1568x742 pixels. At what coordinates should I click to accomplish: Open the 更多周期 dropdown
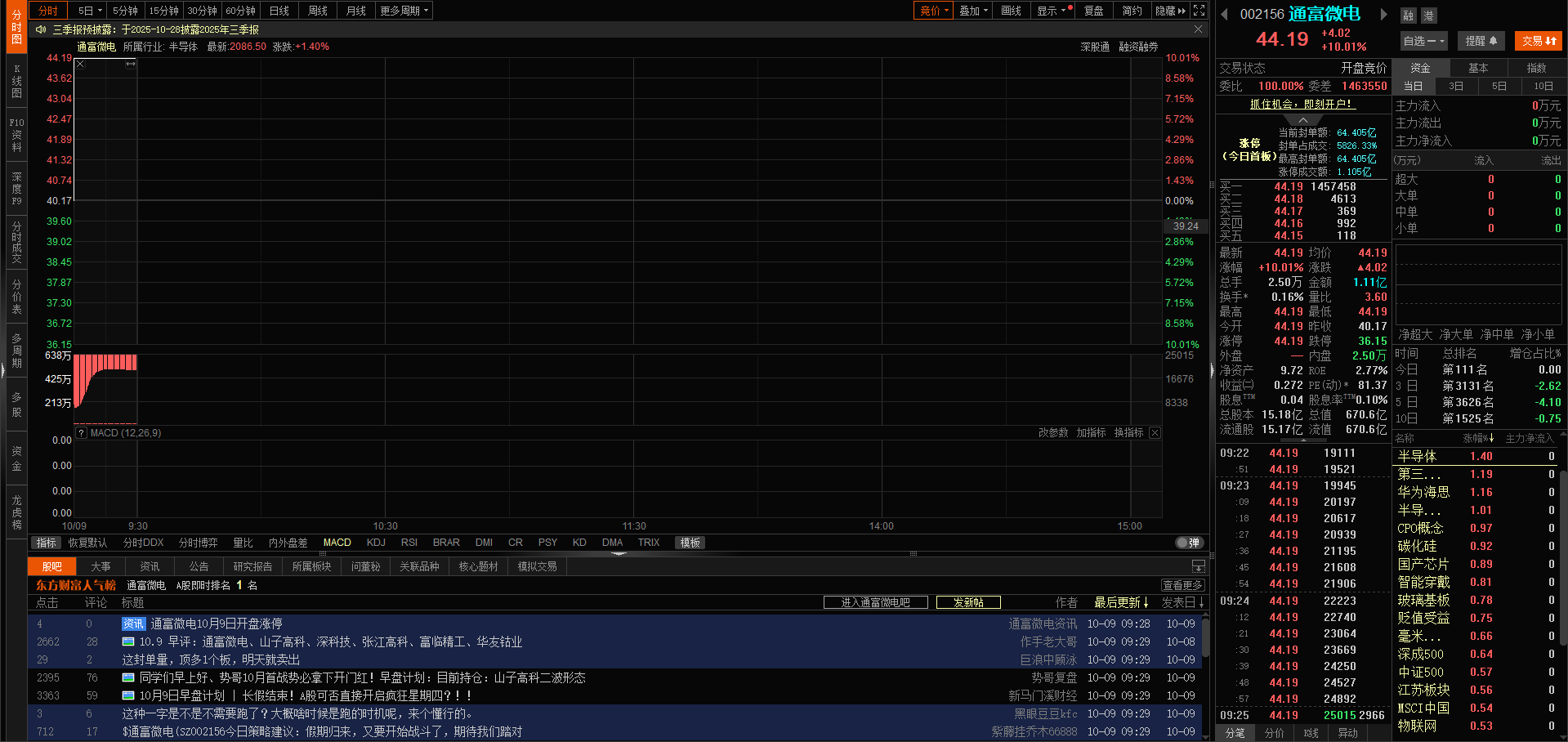[x=404, y=11]
